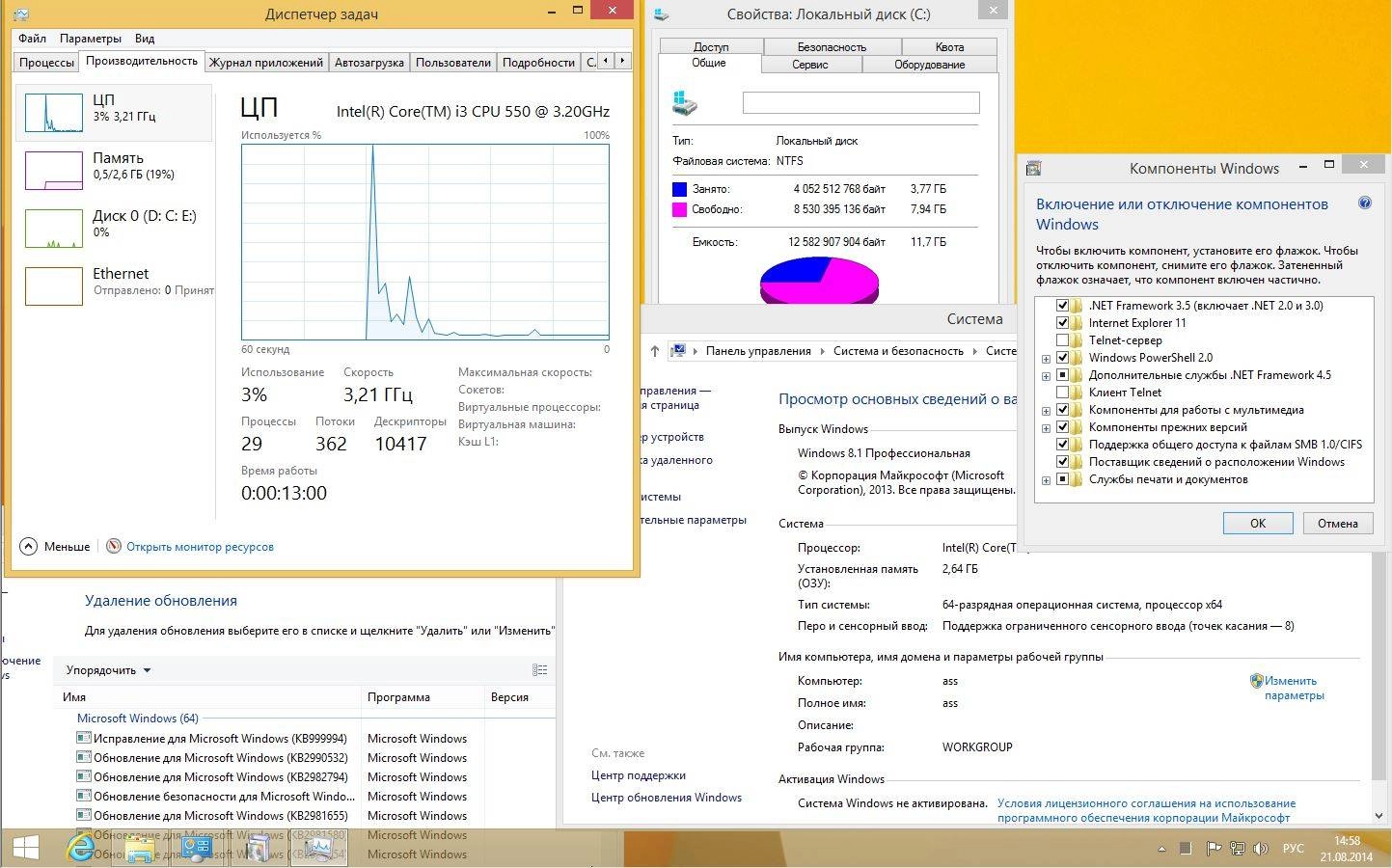The width and height of the screenshot is (1392, 868).
Task: Open the Start button on the taskbar
Action: click(26, 849)
